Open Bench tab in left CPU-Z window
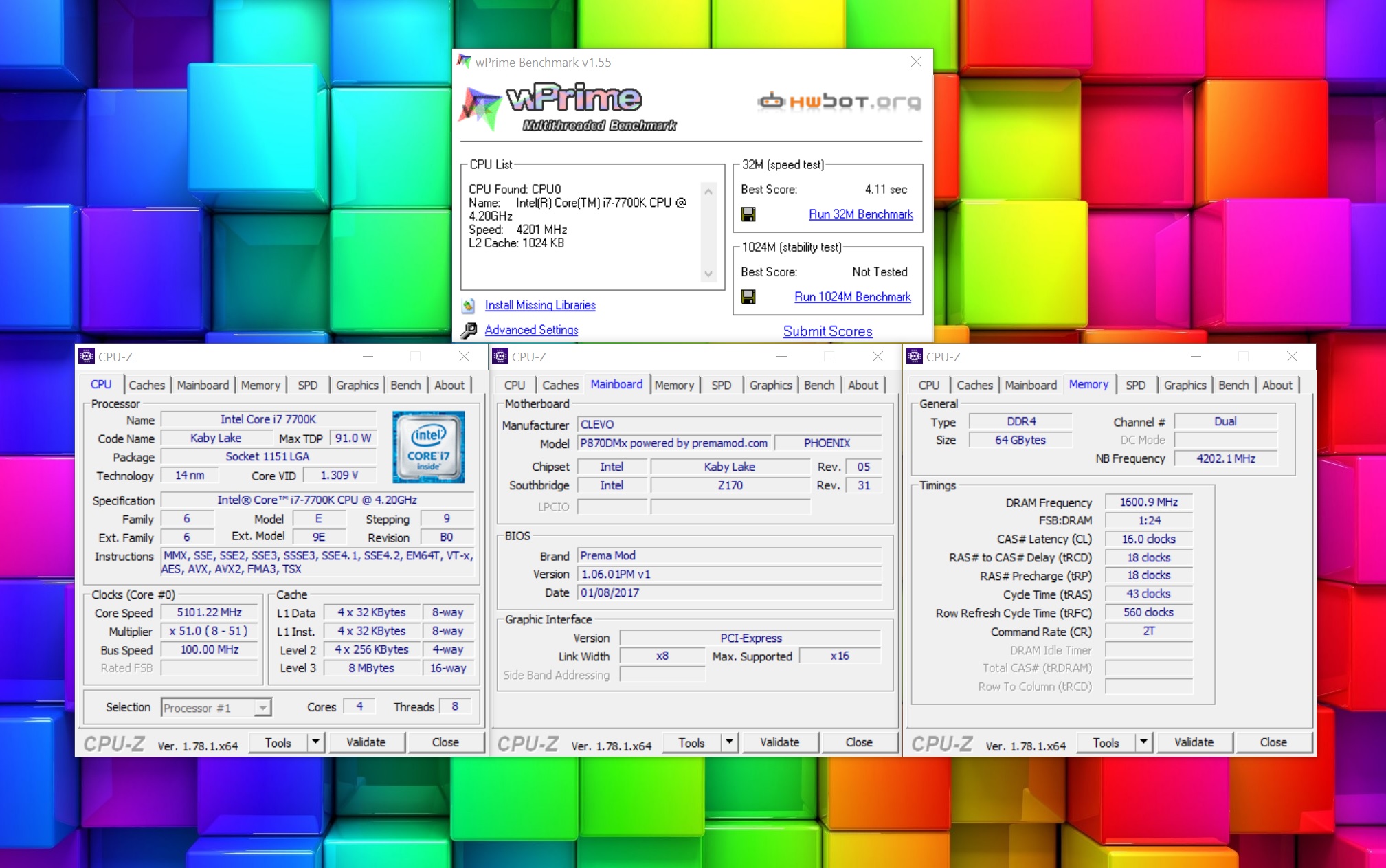The image size is (1386, 868). click(x=405, y=386)
